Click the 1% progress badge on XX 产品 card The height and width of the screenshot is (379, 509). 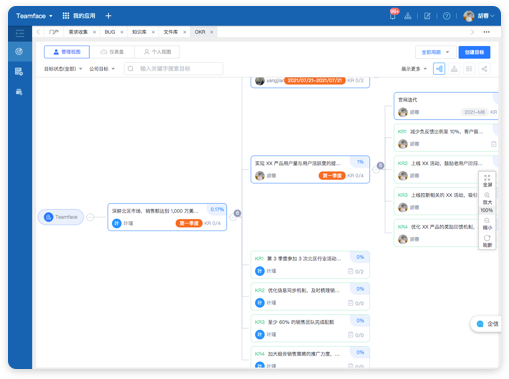click(x=360, y=162)
